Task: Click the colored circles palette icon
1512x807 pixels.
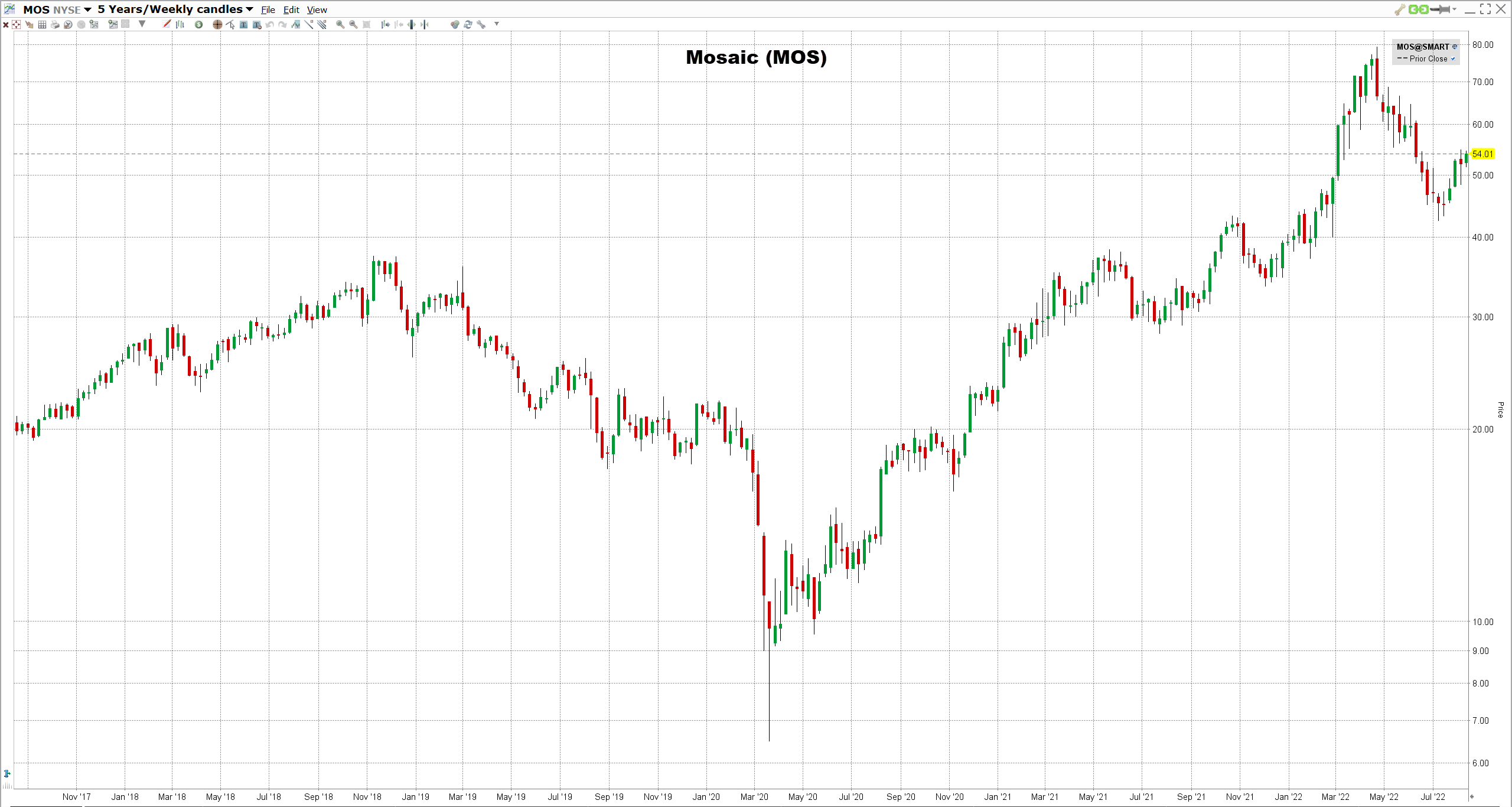Action: pos(455,24)
